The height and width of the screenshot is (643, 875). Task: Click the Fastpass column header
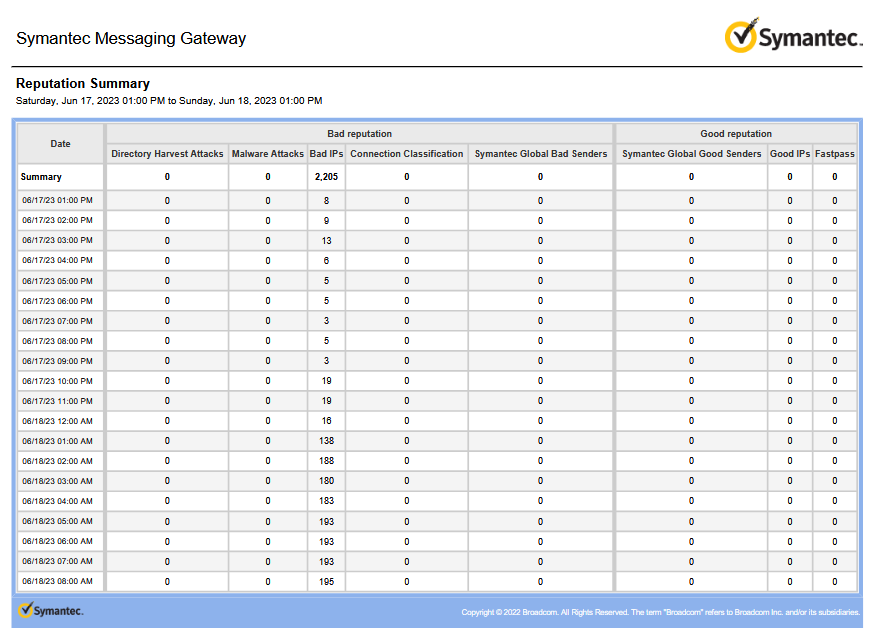pos(834,153)
